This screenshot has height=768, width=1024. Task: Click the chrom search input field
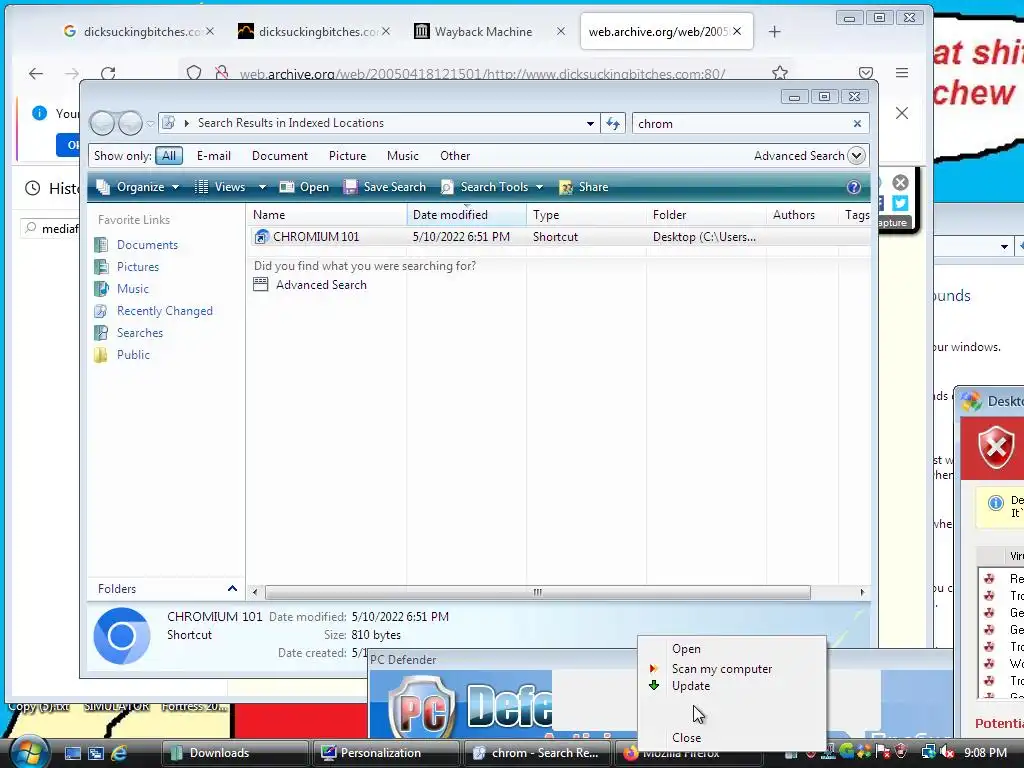(741, 123)
